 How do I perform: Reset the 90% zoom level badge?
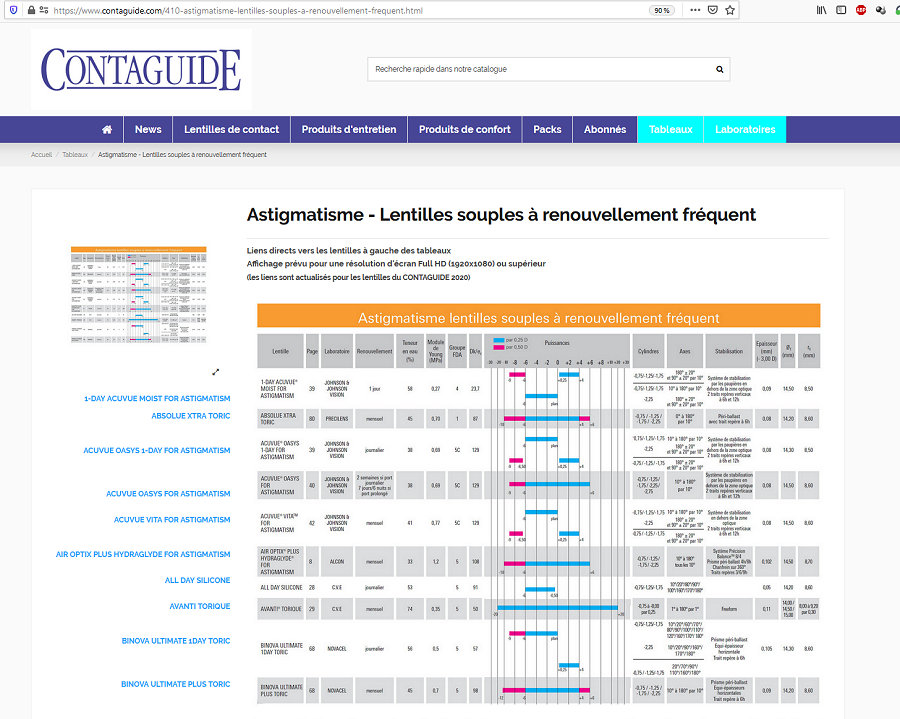(x=661, y=10)
